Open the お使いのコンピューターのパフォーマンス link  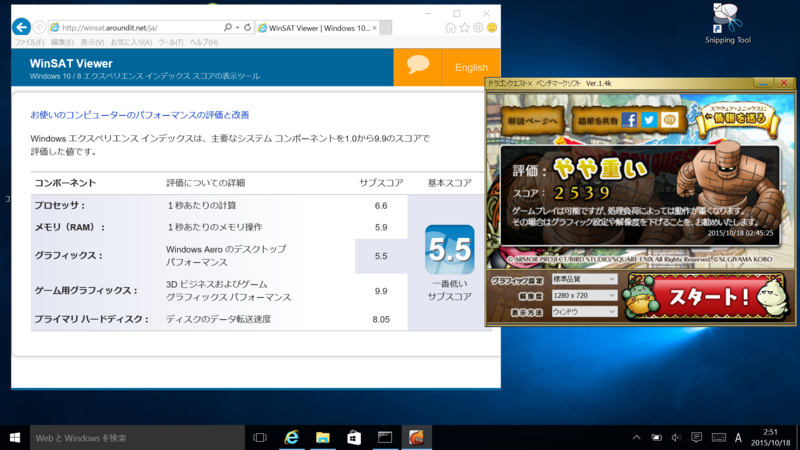click(x=140, y=115)
